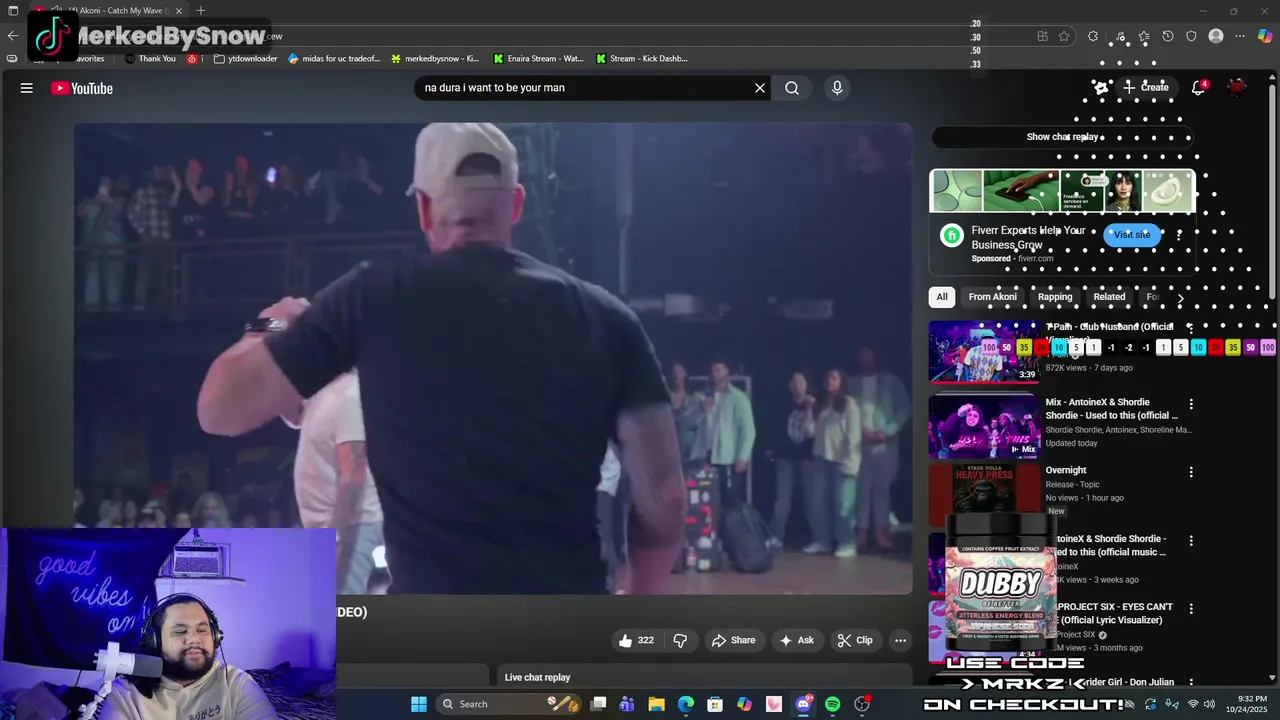Open options for PROJECT SIX EYES CAN'T
Image resolution: width=1280 pixels, height=720 pixels.
click(1190, 608)
